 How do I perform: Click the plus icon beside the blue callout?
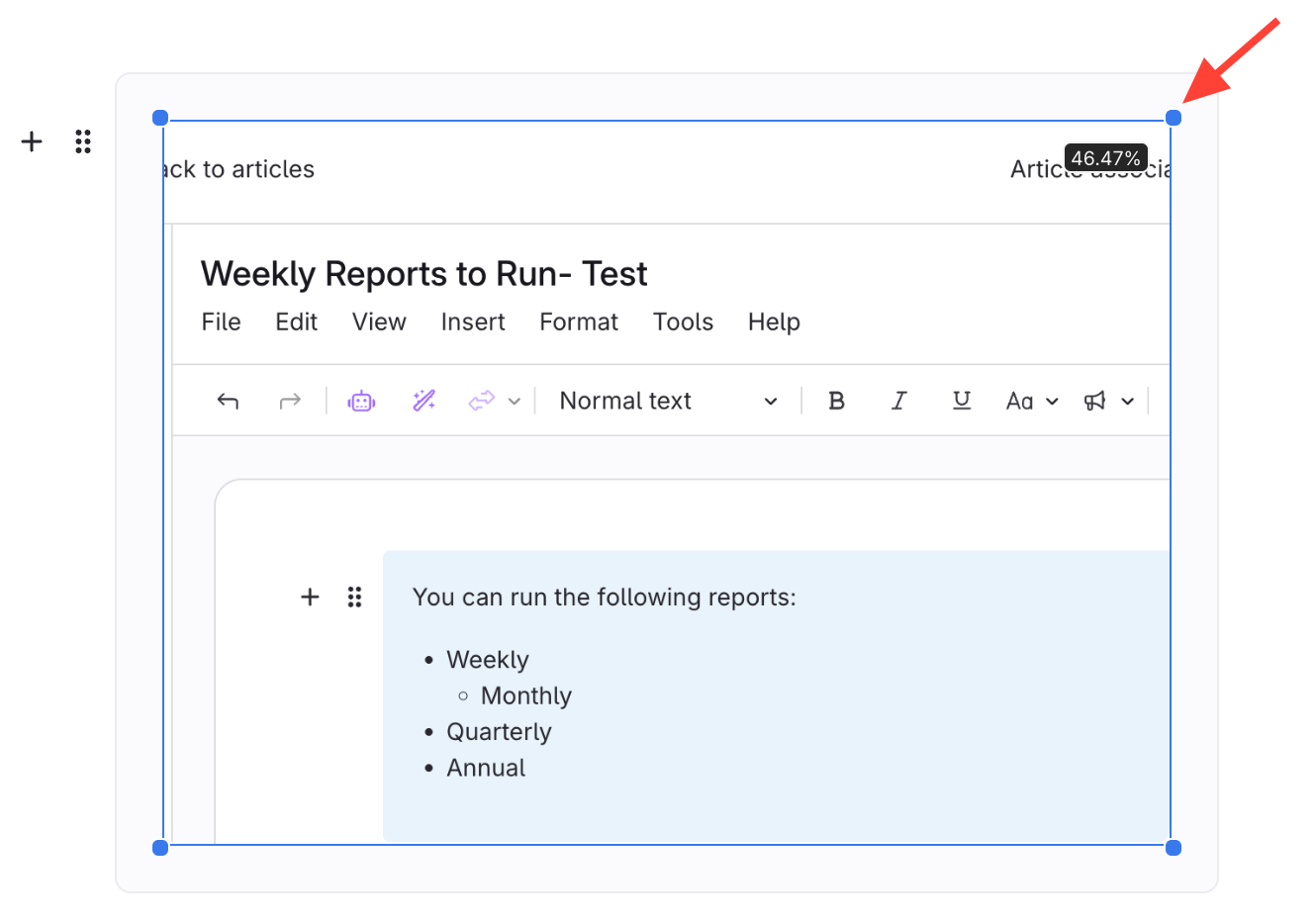310,597
